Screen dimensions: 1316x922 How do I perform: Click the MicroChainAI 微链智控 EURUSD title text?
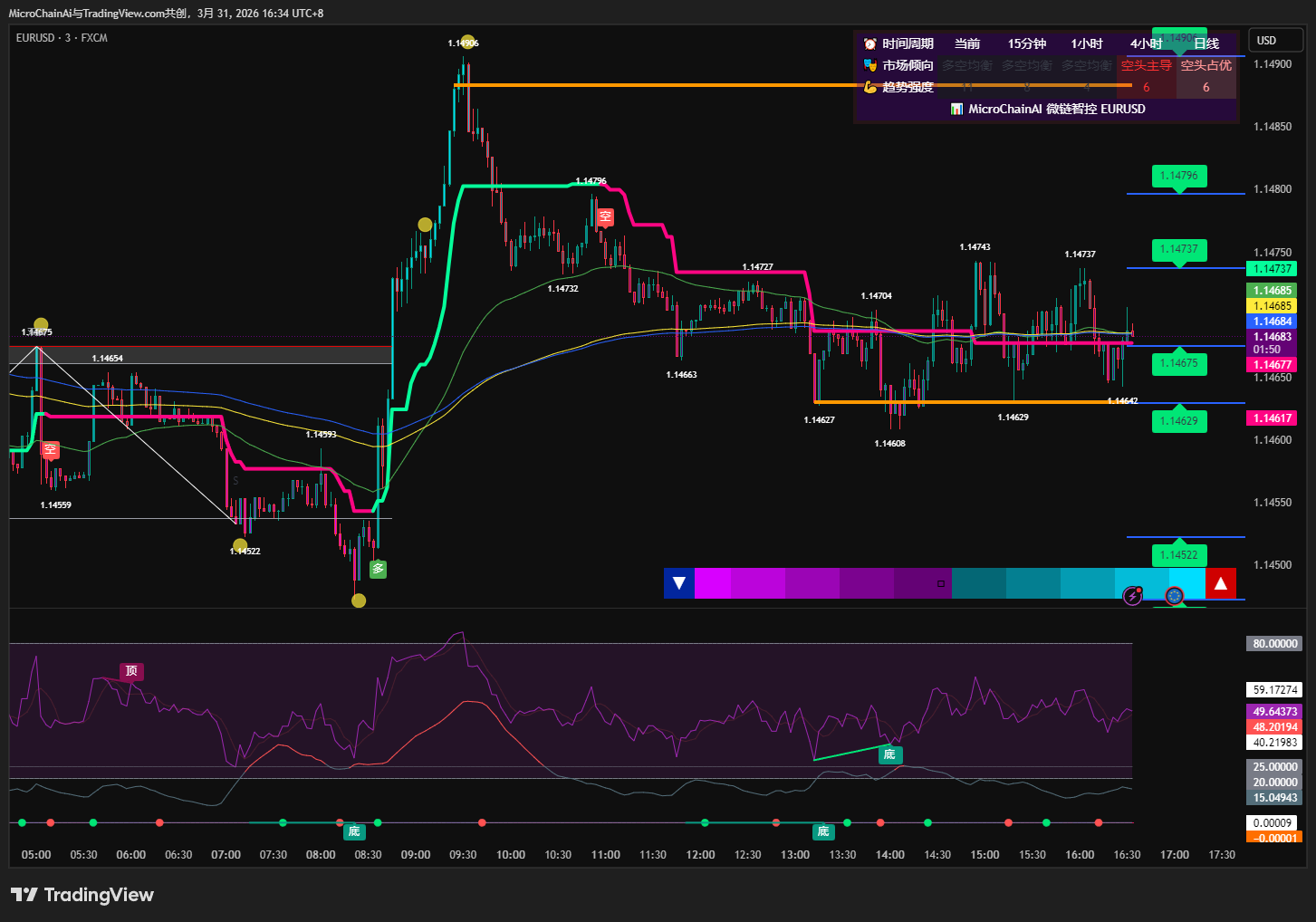1057,109
